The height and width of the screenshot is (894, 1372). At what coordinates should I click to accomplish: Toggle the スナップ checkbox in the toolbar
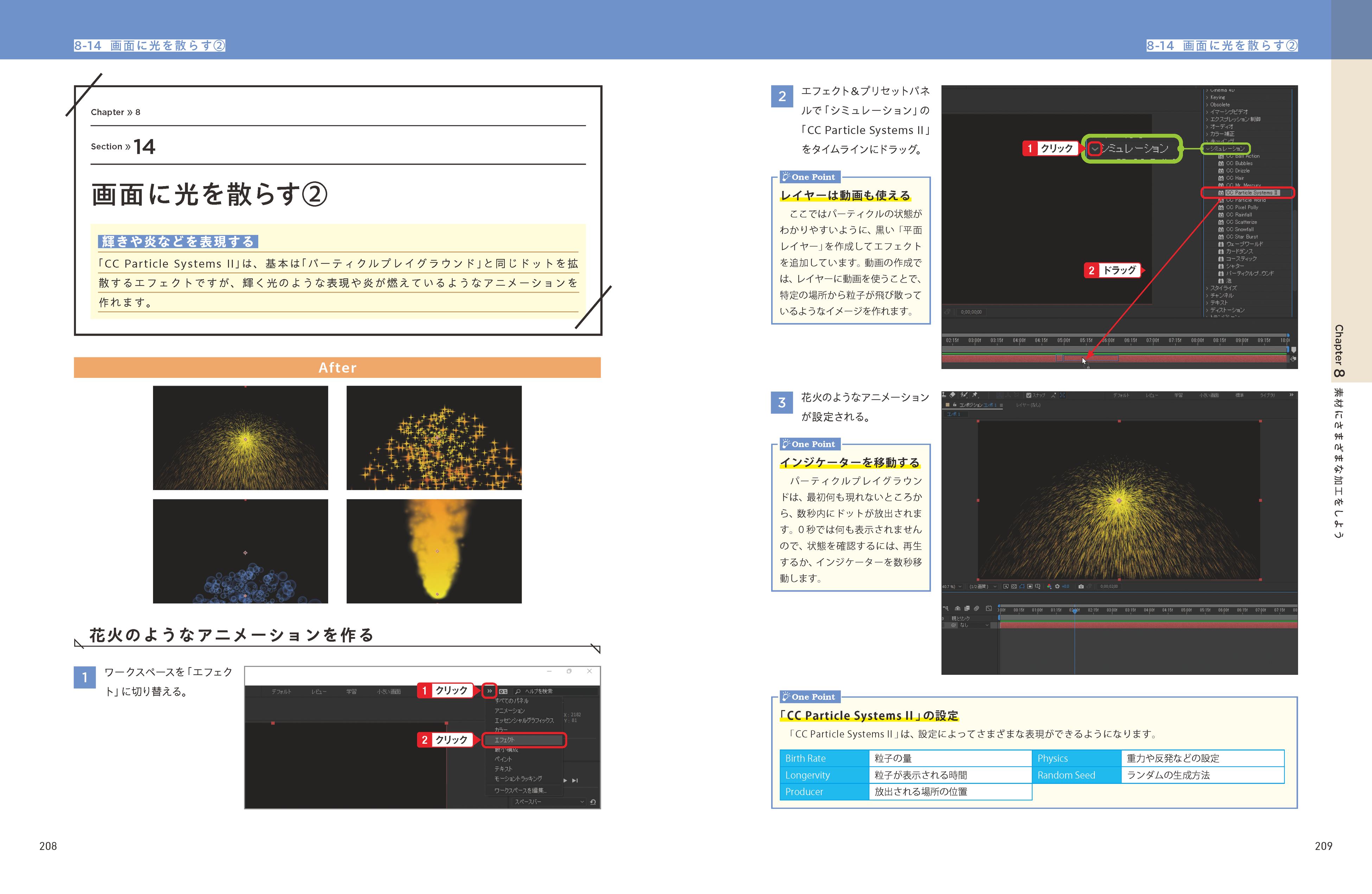[x=1029, y=395]
